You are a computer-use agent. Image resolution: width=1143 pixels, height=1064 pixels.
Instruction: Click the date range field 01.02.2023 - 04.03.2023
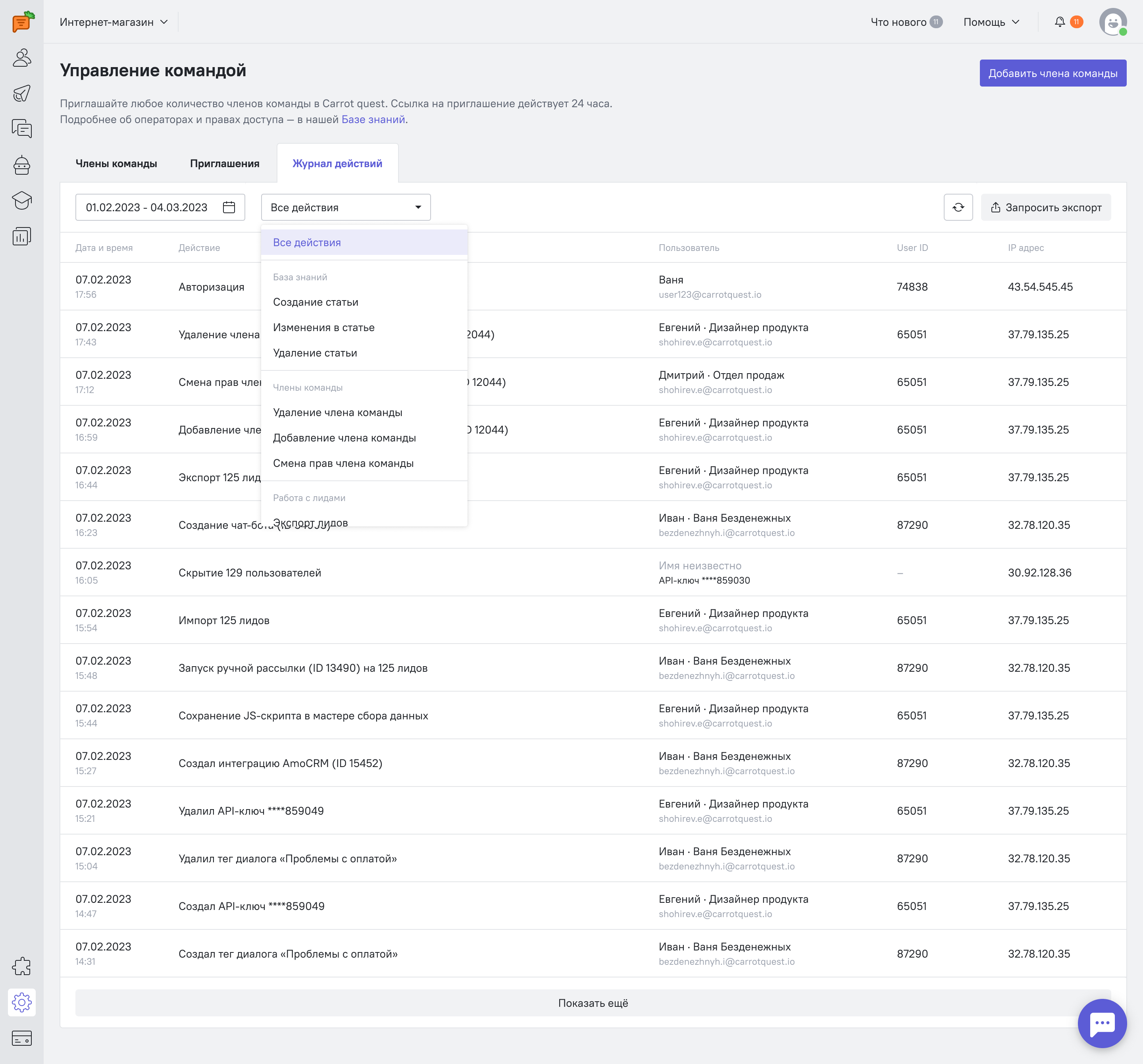(160, 207)
